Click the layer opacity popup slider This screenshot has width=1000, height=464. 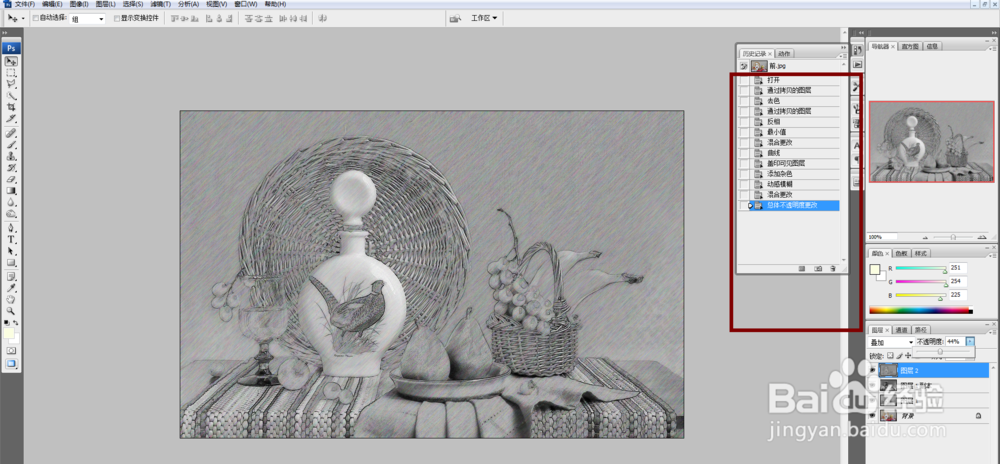click(x=940, y=351)
